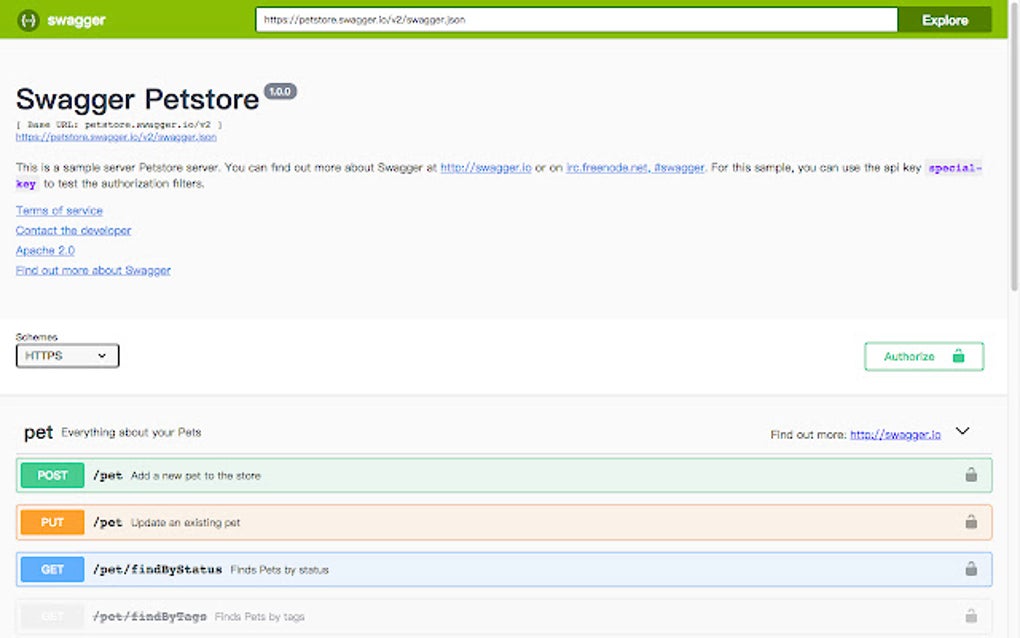Click the lock icon on /pet/findByTags row
The image size is (1020, 638).
point(970,616)
